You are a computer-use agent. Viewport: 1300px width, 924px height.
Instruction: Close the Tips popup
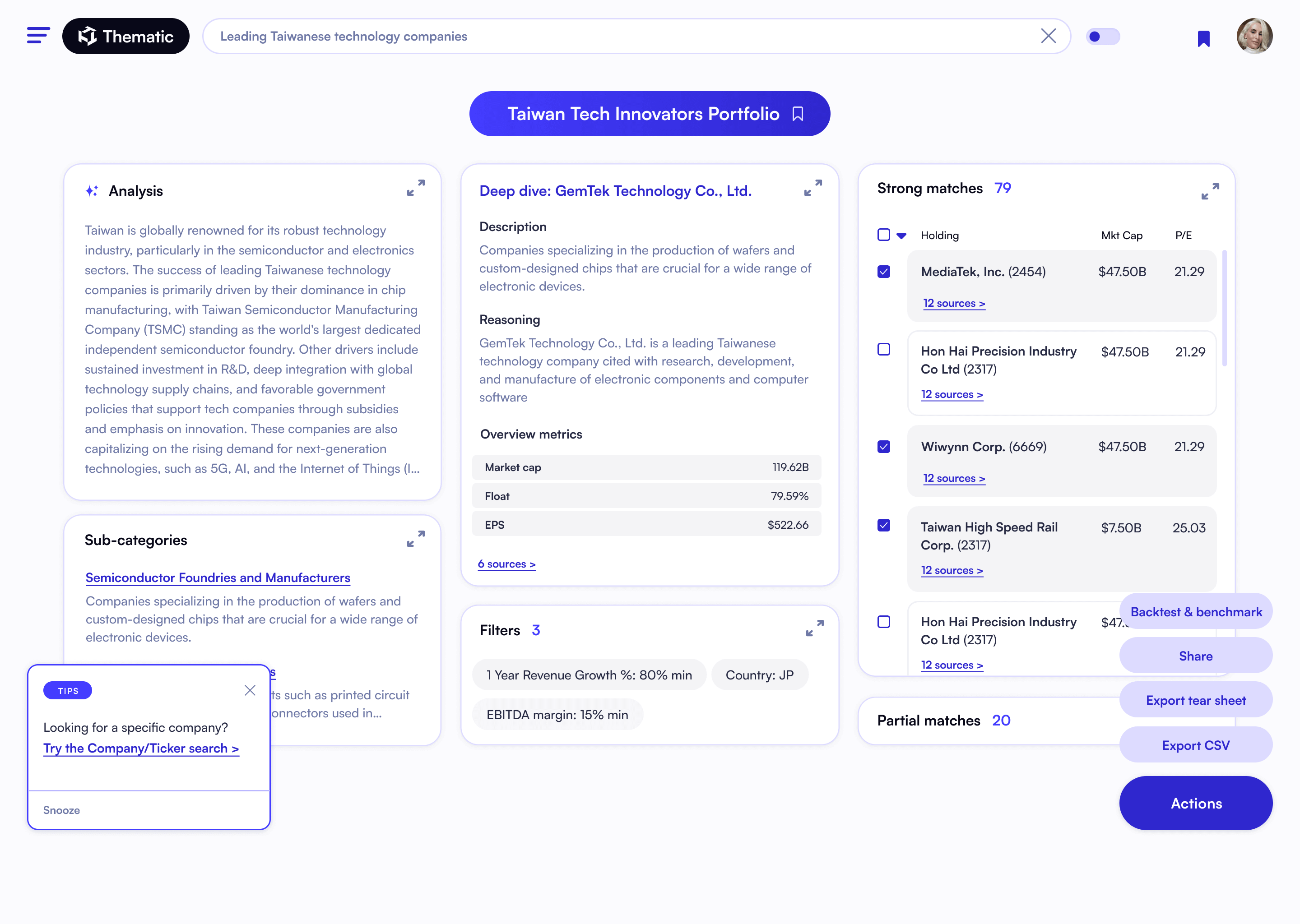point(250,690)
